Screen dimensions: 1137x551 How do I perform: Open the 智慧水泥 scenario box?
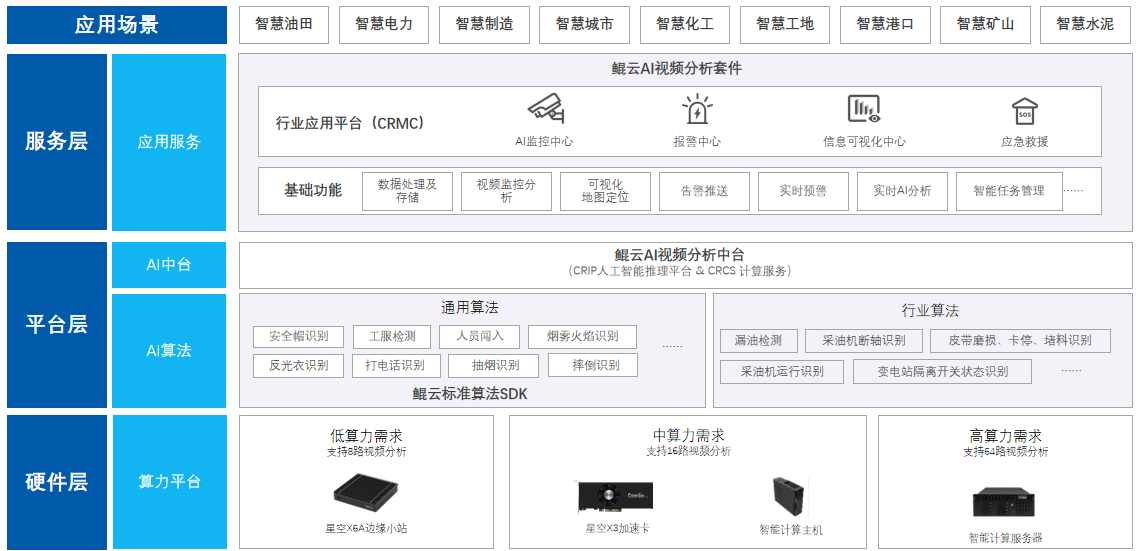[x=1085, y=24]
